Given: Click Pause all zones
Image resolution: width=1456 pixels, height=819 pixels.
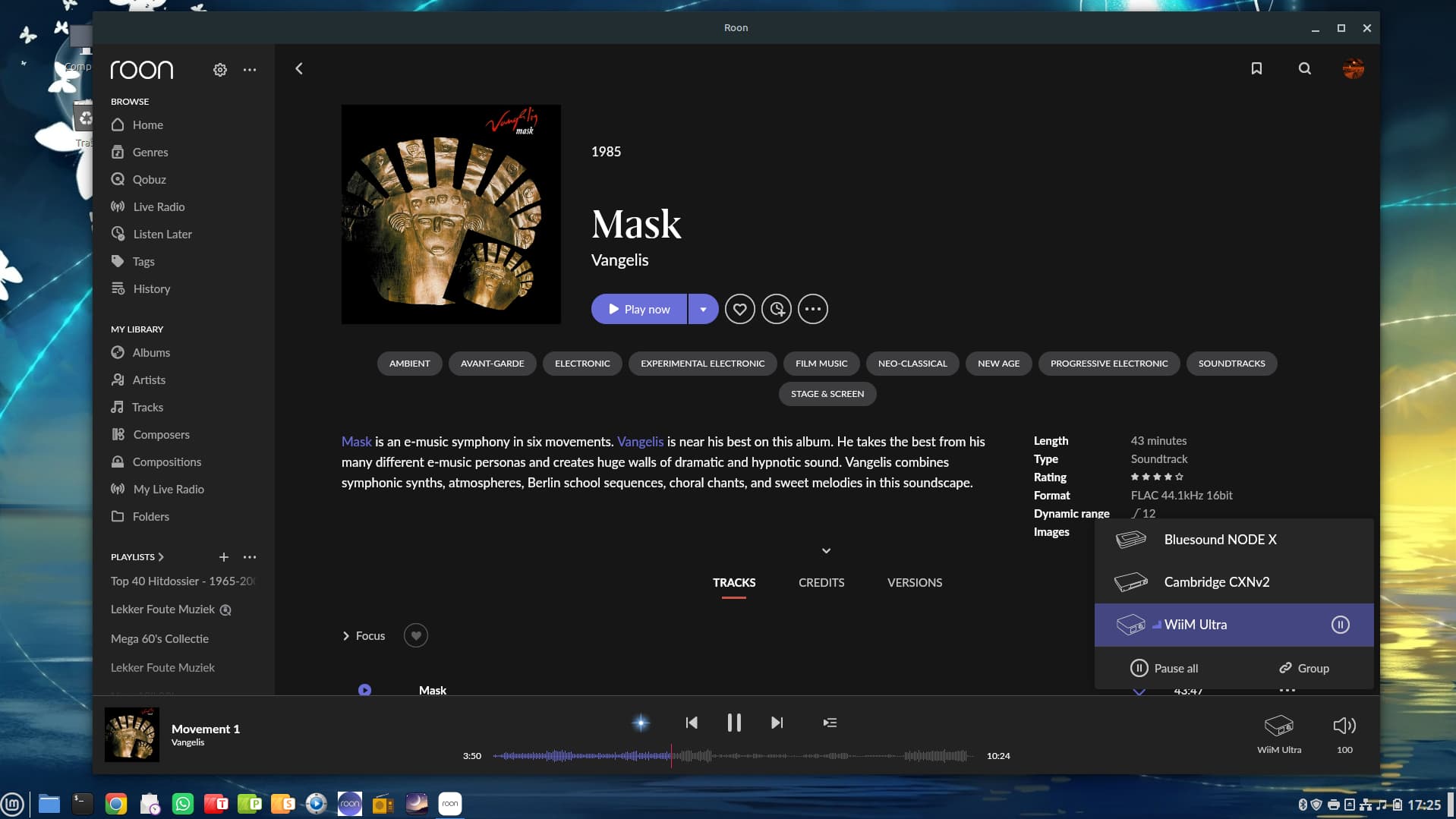Looking at the screenshot, I should 1164,668.
